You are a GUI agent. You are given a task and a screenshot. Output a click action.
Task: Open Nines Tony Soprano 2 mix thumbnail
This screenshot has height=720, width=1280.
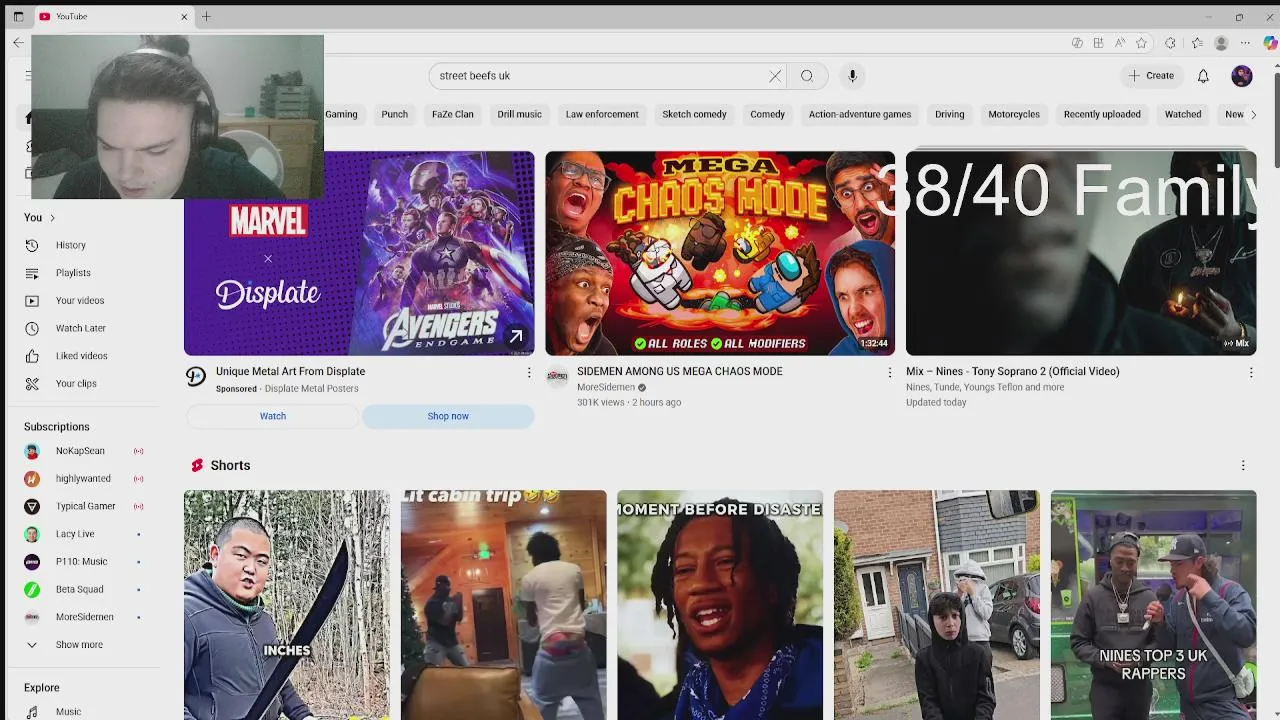pyautogui.click(x=1081, y=253)
